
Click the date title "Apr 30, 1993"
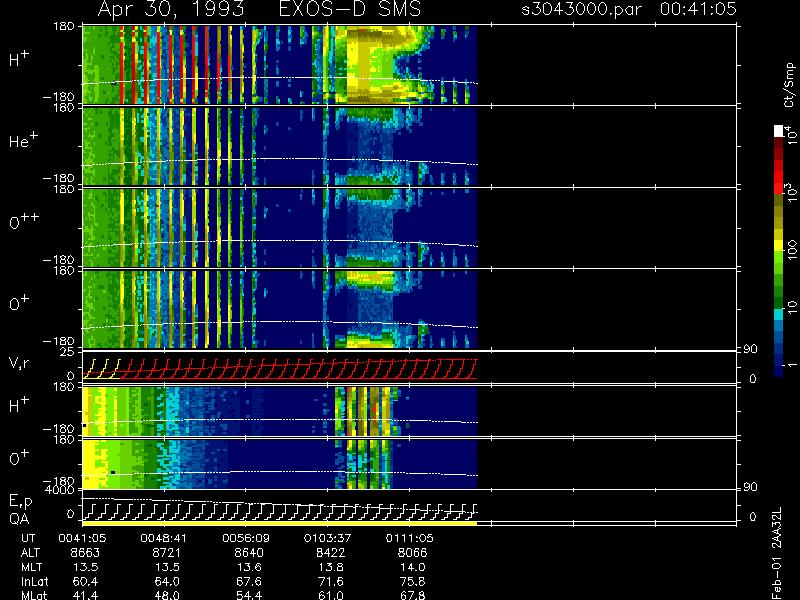tap(171, 9)
